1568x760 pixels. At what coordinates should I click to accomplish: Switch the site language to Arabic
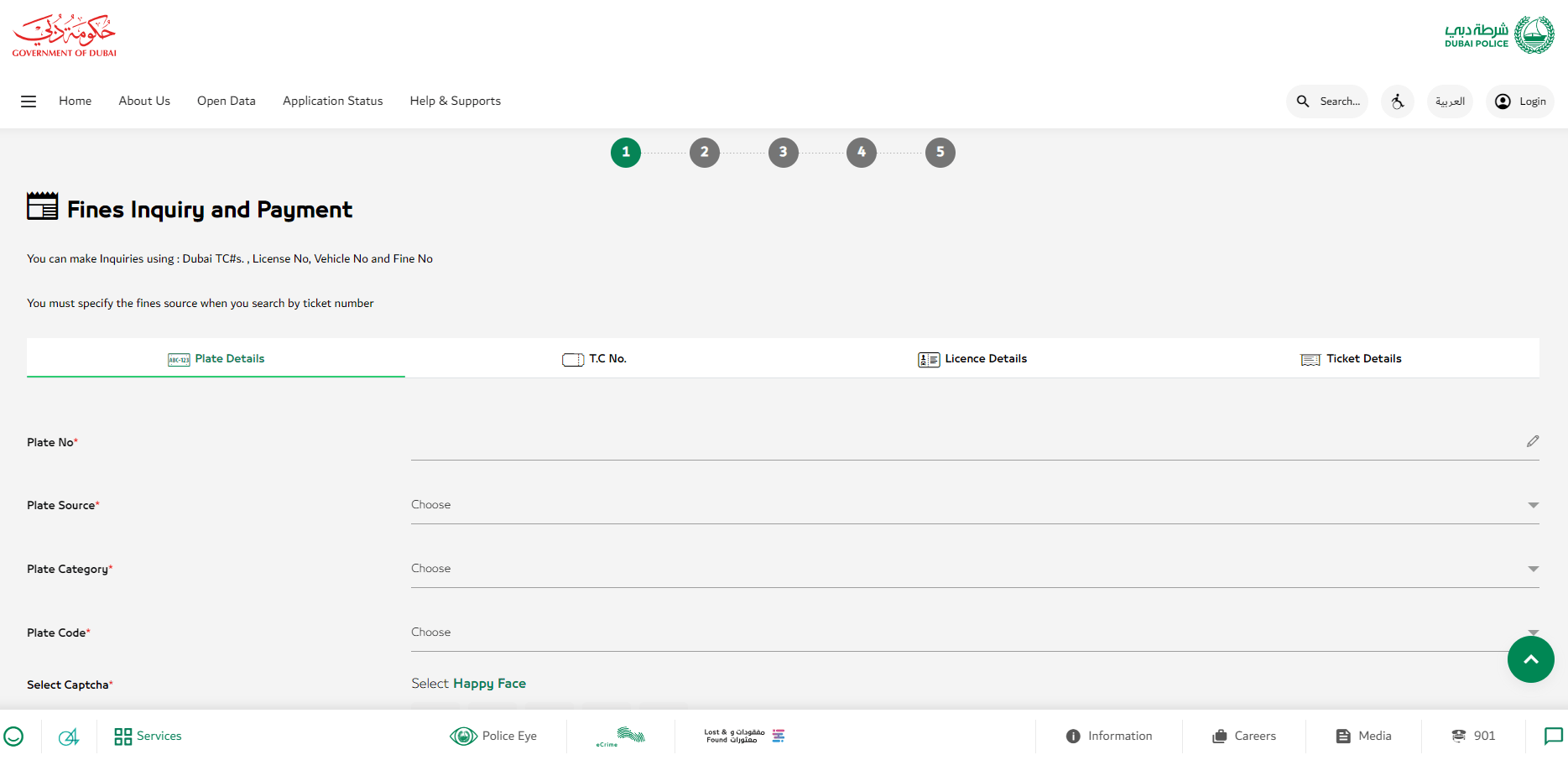pos(1450,101)
